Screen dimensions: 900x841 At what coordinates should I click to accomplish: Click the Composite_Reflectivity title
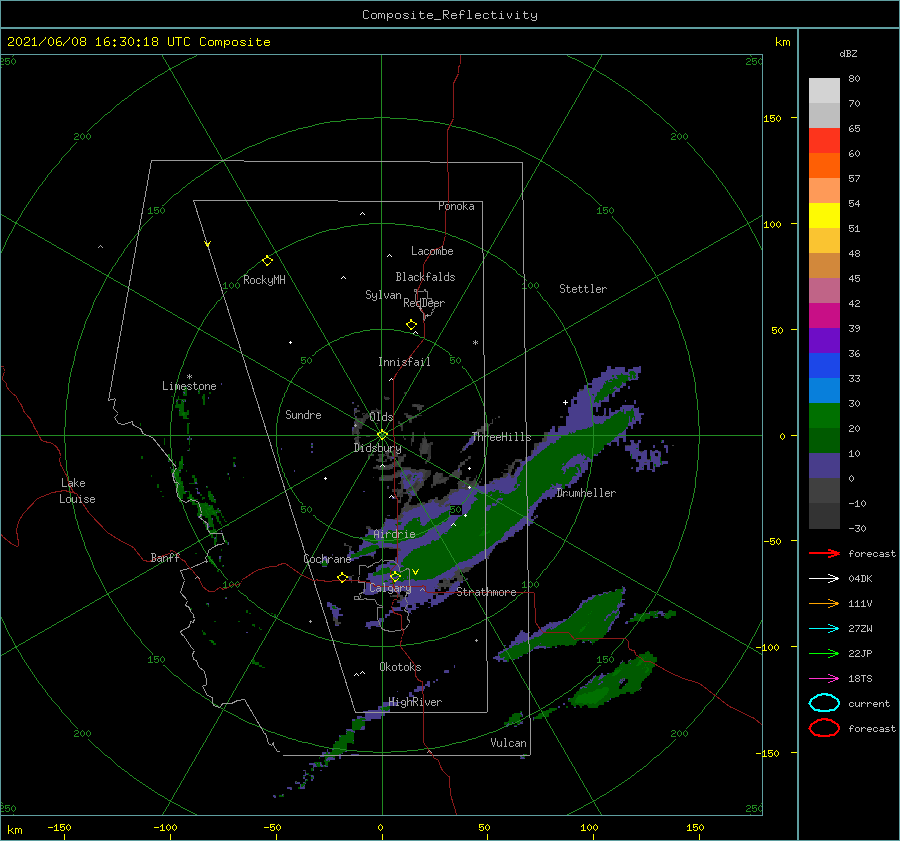450,15
